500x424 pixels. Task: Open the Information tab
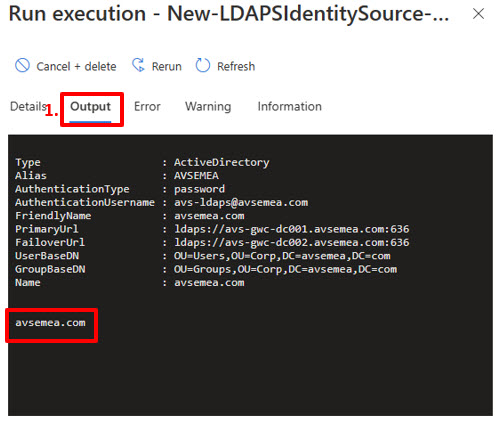(289, 106)
